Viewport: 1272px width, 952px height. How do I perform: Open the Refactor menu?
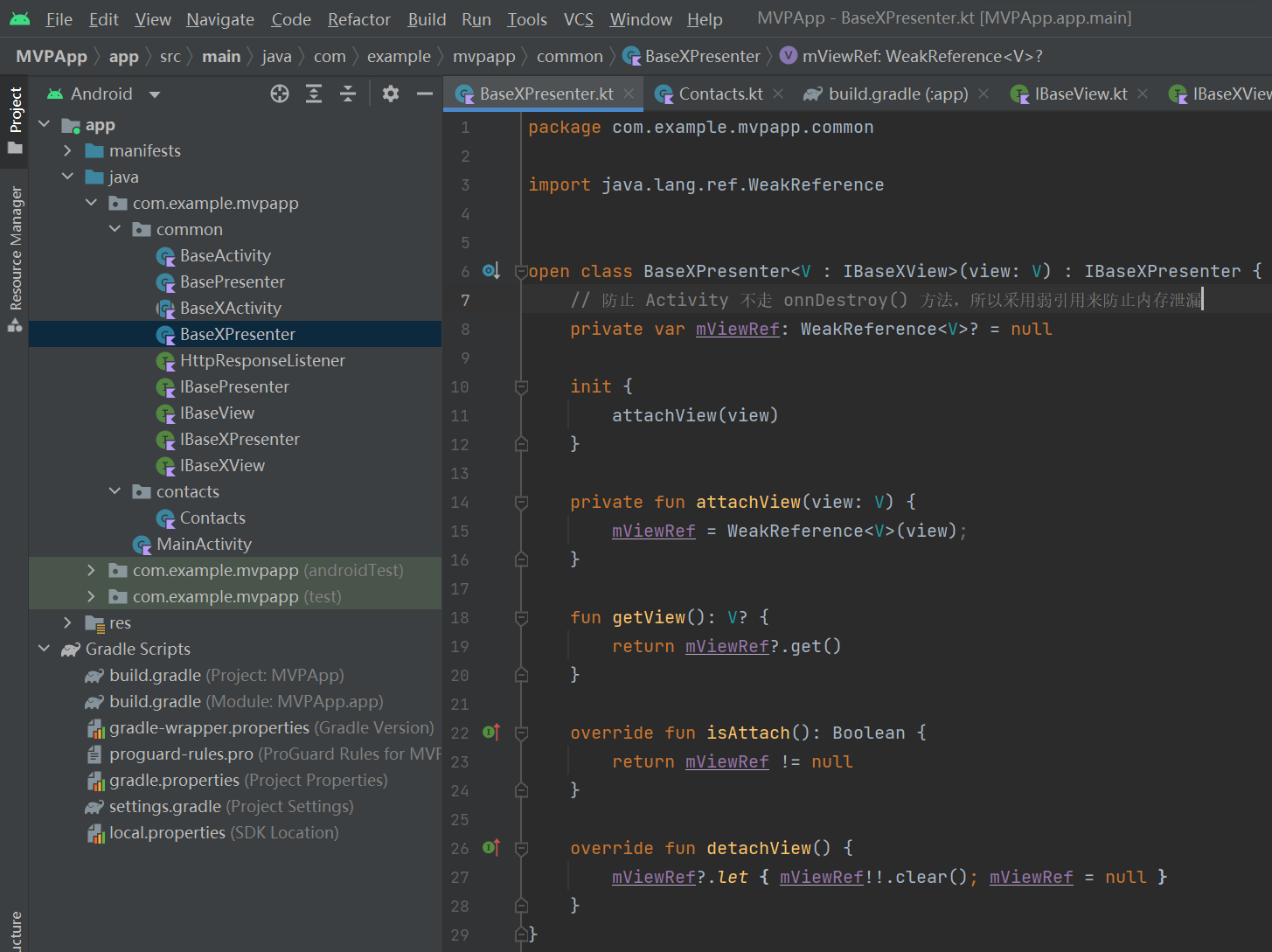coord(359,19)
